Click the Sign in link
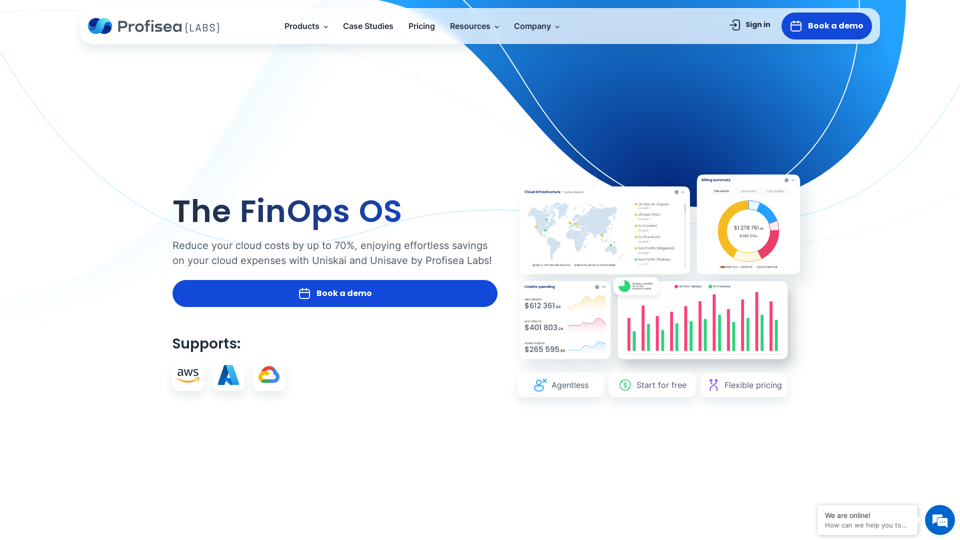 tap(750, 25)
